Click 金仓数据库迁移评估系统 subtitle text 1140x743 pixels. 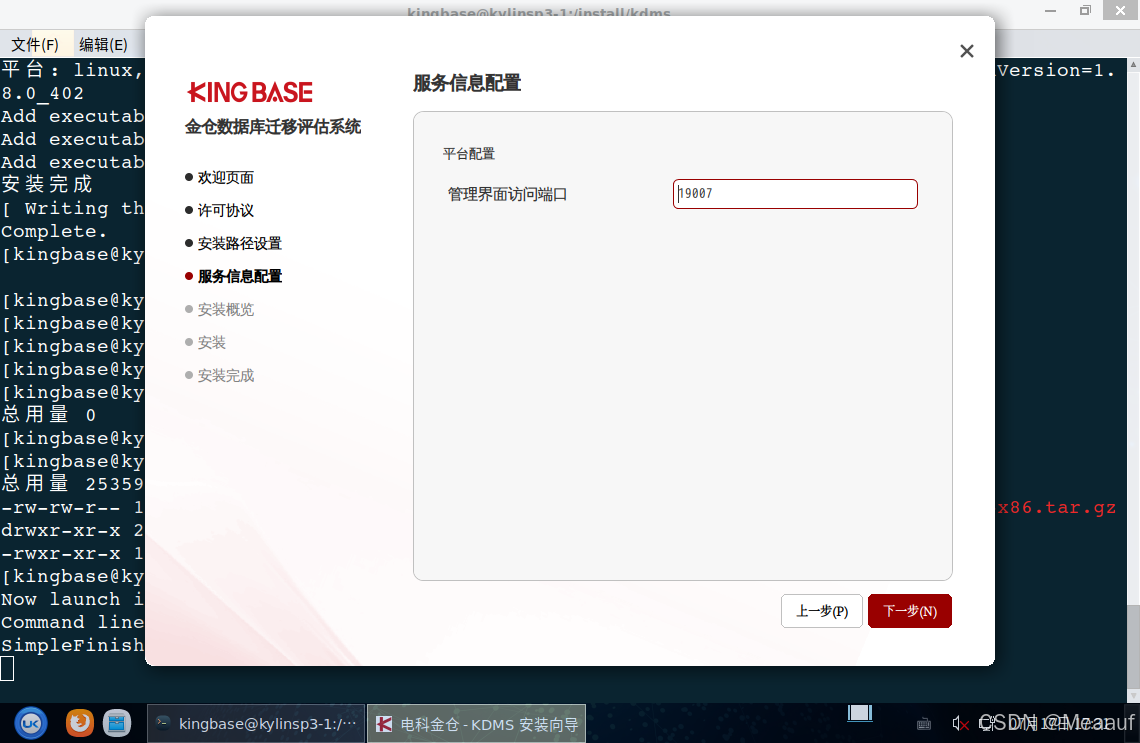coord(273,127)
